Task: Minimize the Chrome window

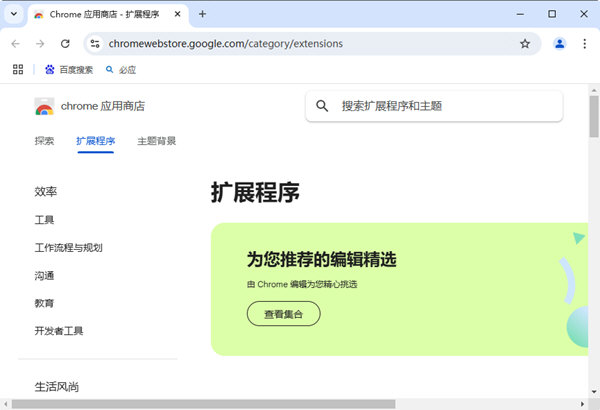Action: (x=520, y=14)
